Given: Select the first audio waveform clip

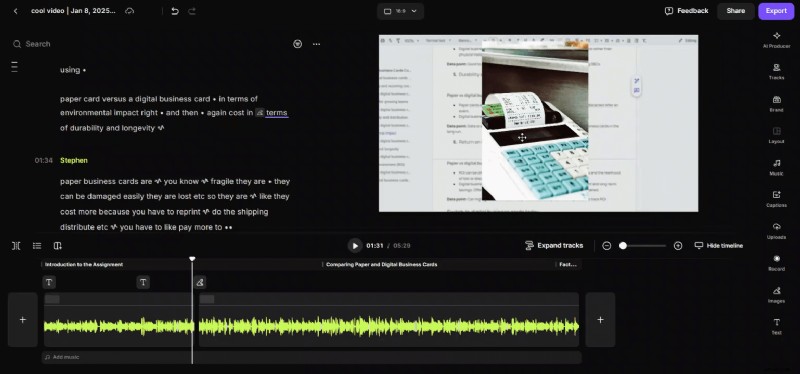Looking at the screenshot, I should pos(118,320).
